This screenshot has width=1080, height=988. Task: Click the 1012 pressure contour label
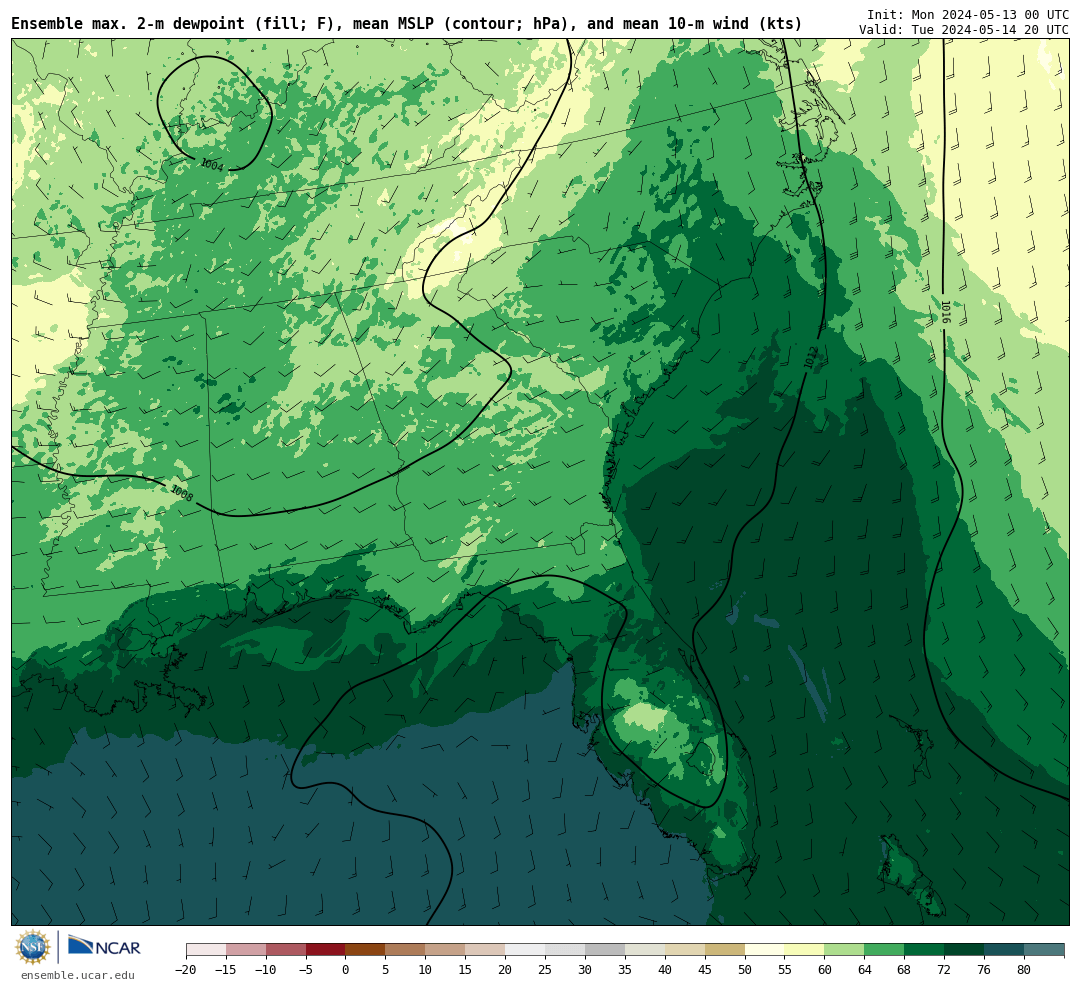pyautogui.click(x=811, y=358)
